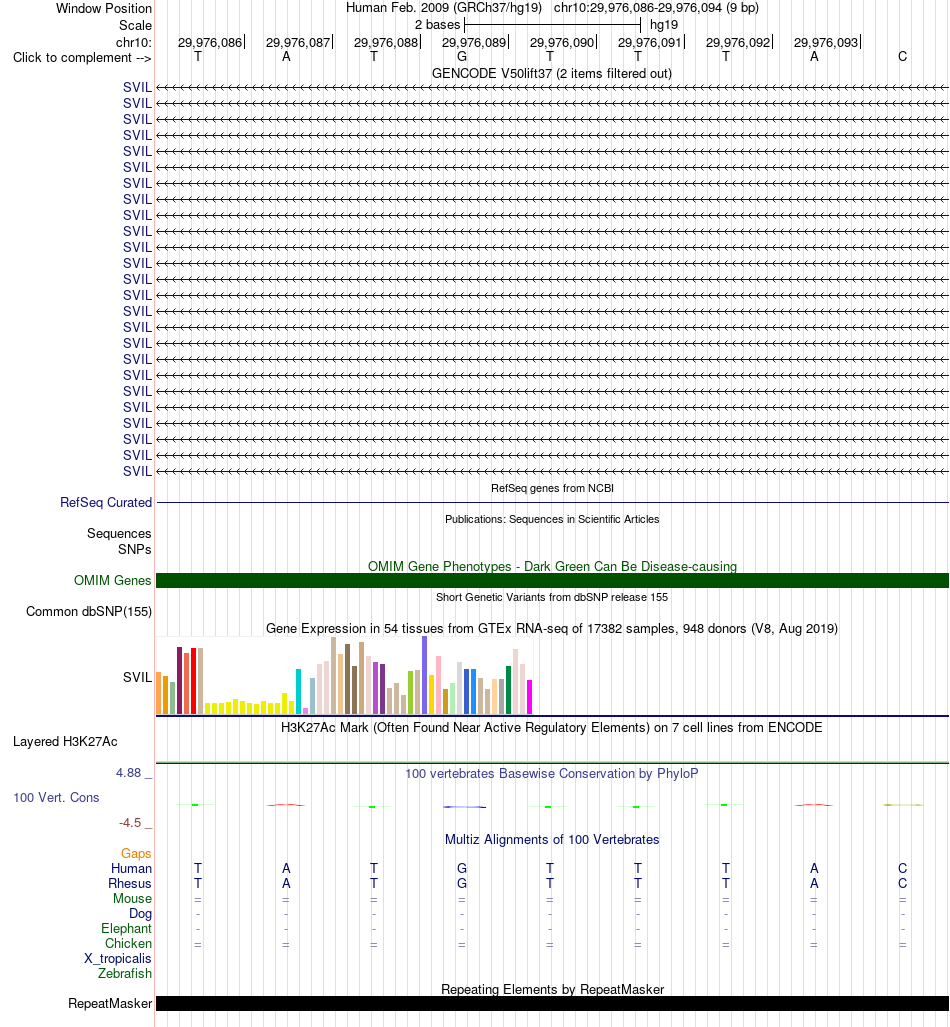The height and width of the screenshot is (1027, 950).
Task: Click the Elephant species label
Action: pyautogui.click(x=126, y=929)
